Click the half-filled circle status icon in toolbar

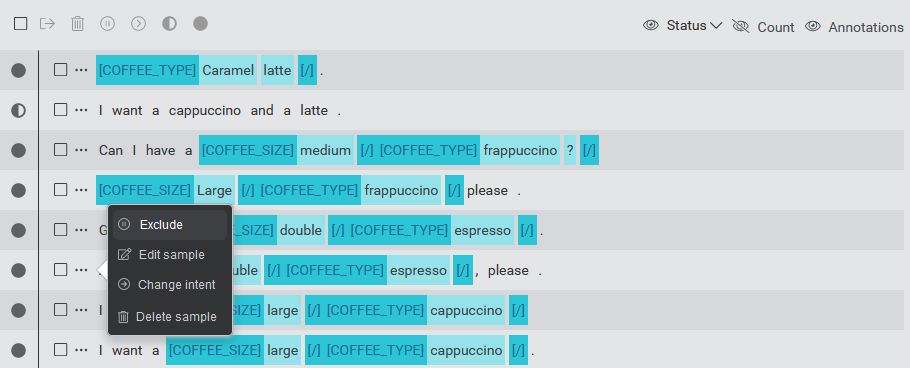coord(169,24)
